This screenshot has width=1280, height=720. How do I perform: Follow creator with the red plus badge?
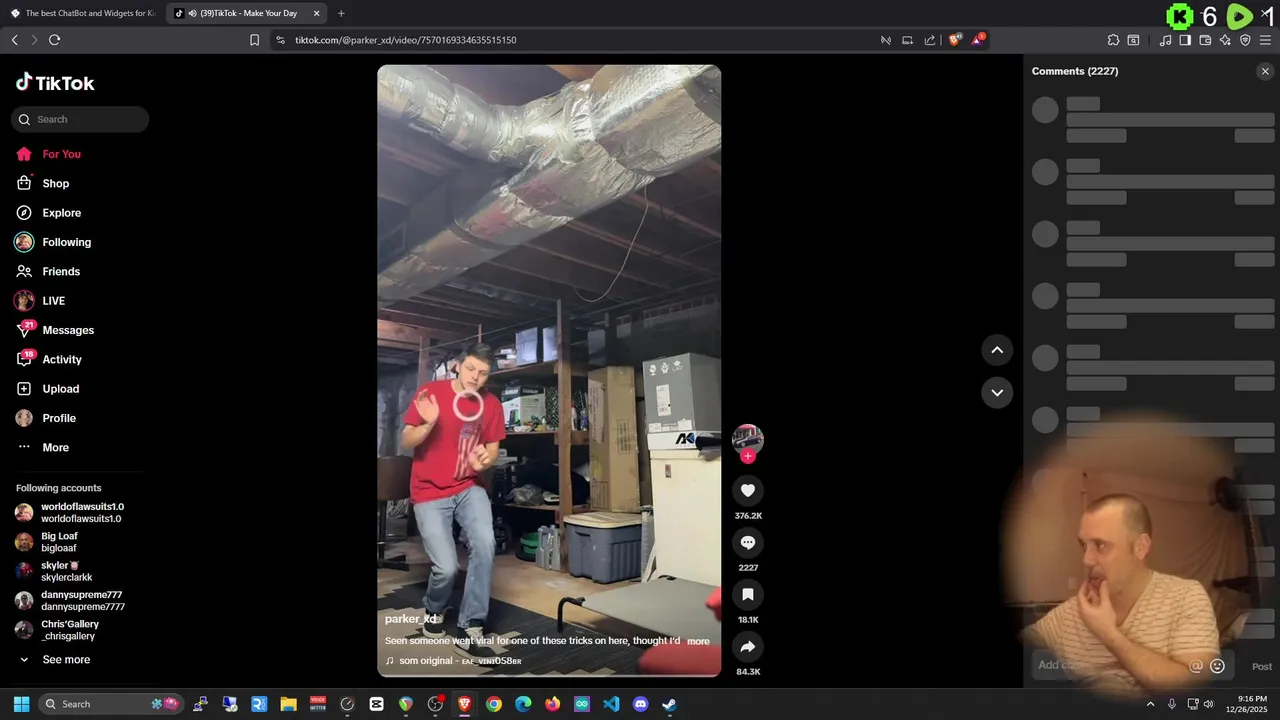click(747, 456)
